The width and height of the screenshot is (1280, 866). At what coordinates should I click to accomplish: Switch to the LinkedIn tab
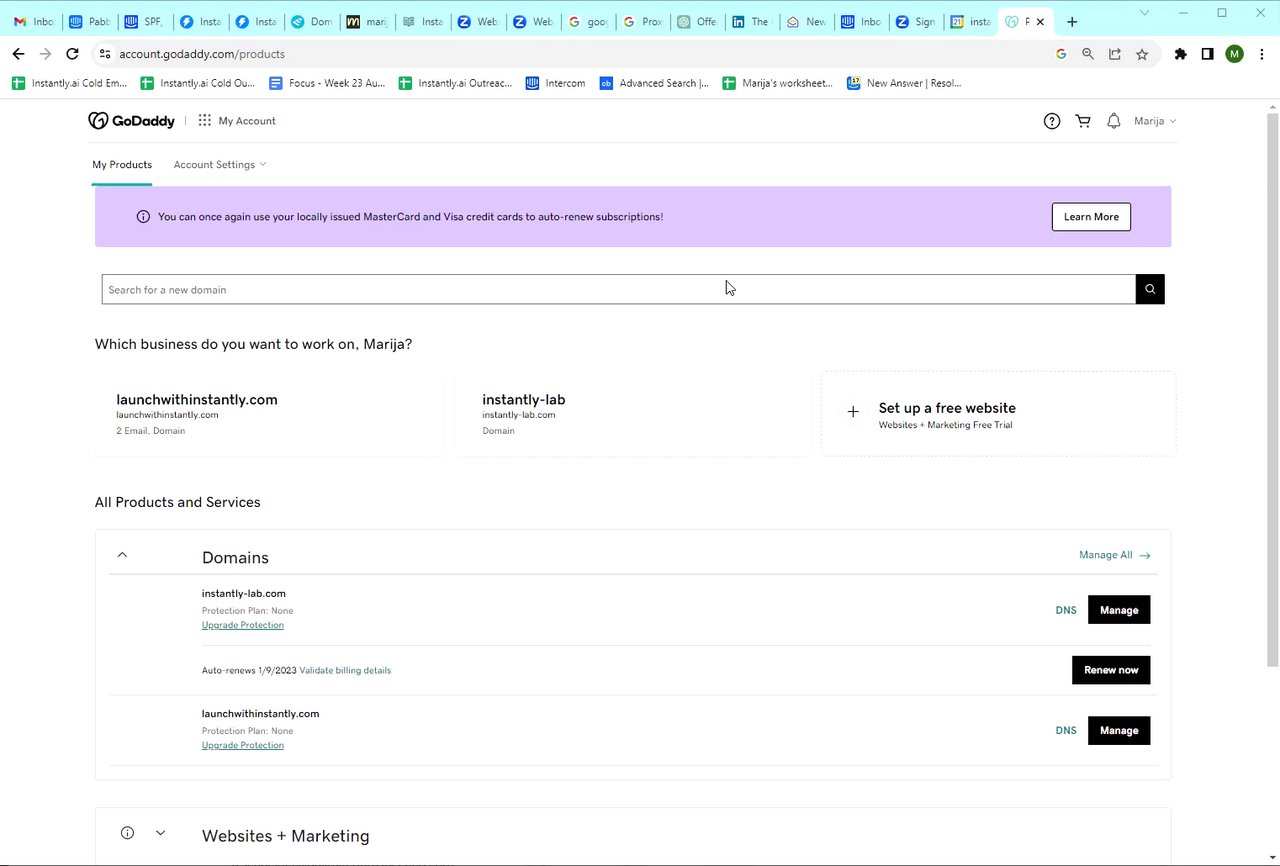(x=750, y=21)
